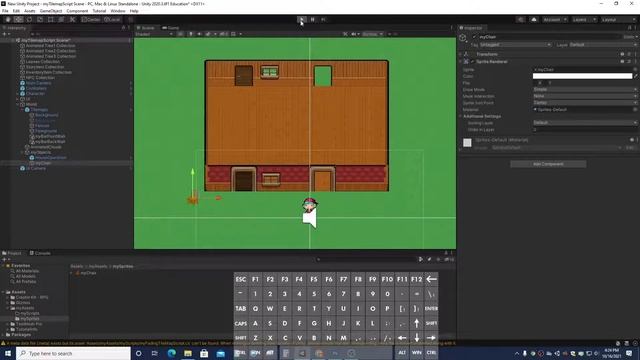The width and height of the screenshot is (640, 360).
Task: Switch to the Console tab
Action: 40,253
